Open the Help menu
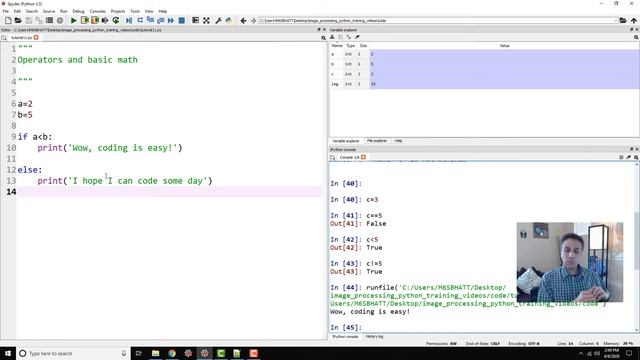The width and height of the screenshot is (640, 360). (162, 11)
